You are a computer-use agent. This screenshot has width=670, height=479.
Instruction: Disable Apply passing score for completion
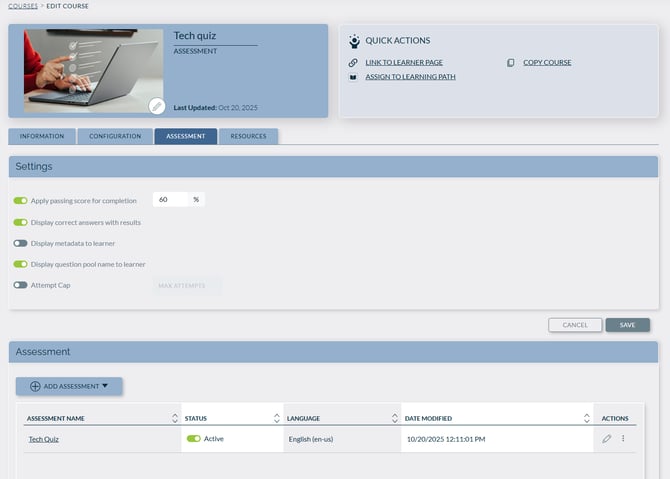[x=20, y=200]
